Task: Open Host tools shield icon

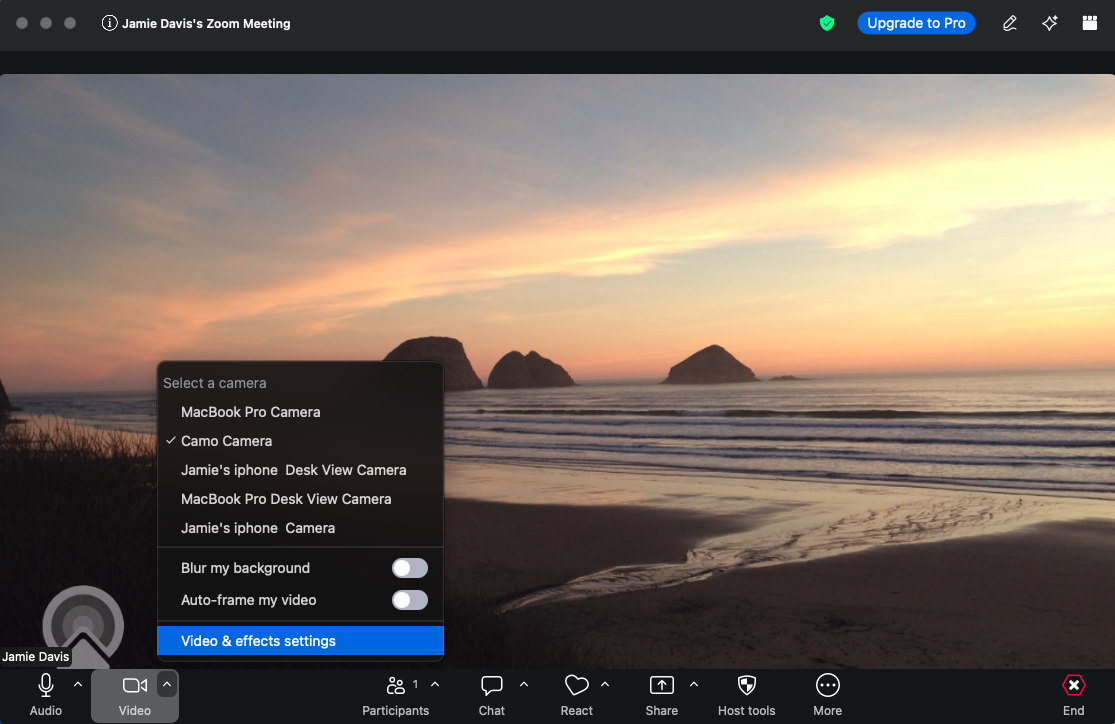Action: coord(746,686)
